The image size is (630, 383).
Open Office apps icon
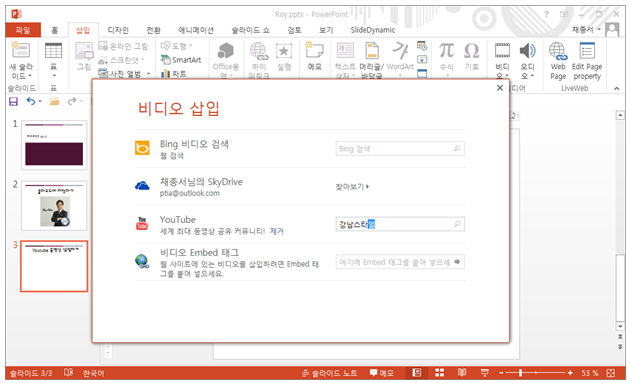click(x=225, y=51)
